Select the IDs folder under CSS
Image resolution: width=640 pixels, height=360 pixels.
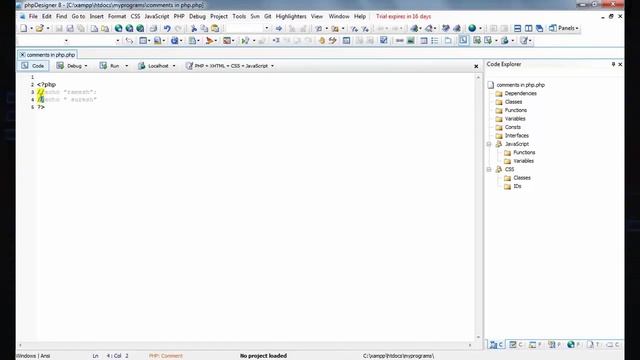click(x=517, y=186)
